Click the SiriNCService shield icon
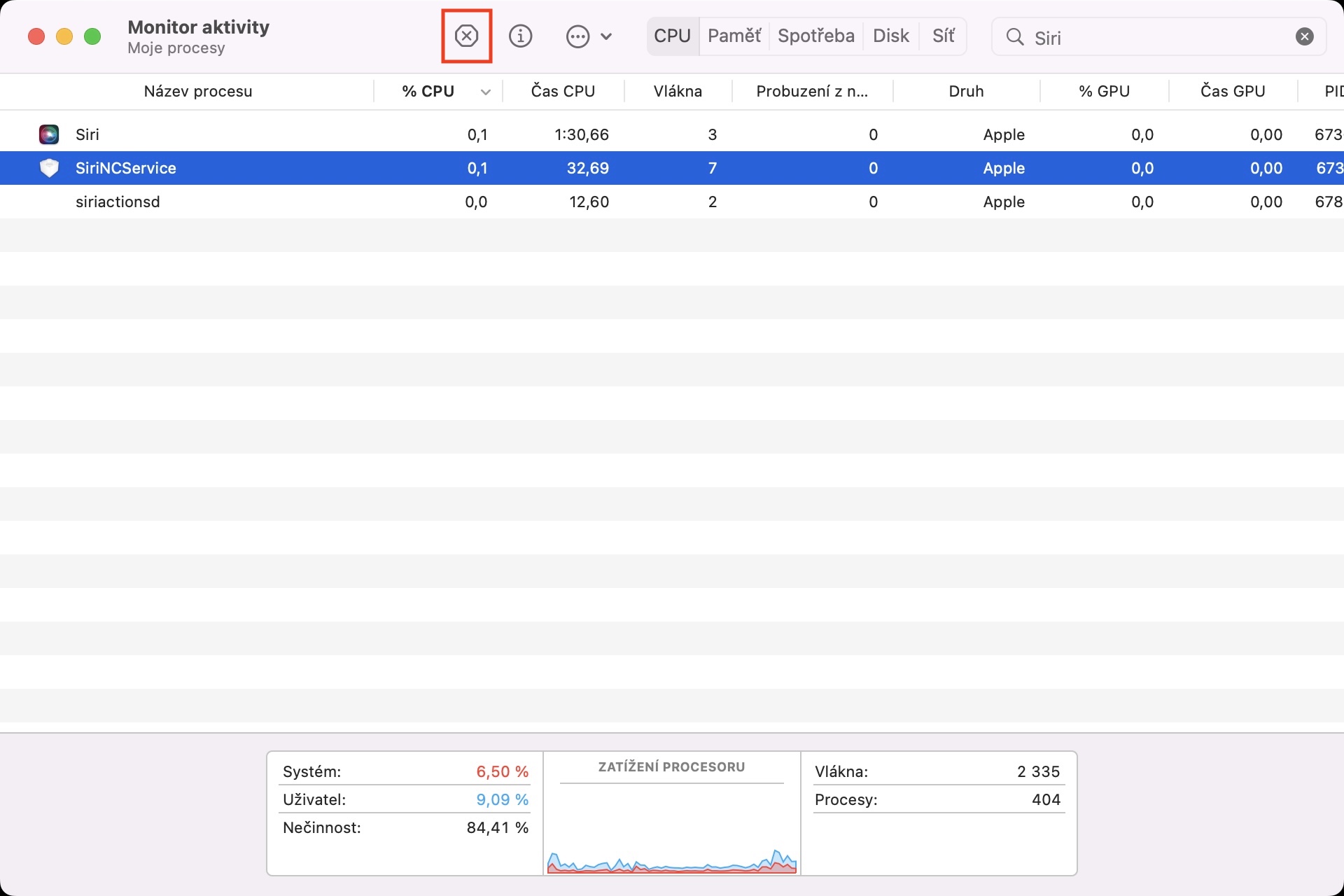The width and height of the screenshot is (1344, 896). (x=49, y=168)
